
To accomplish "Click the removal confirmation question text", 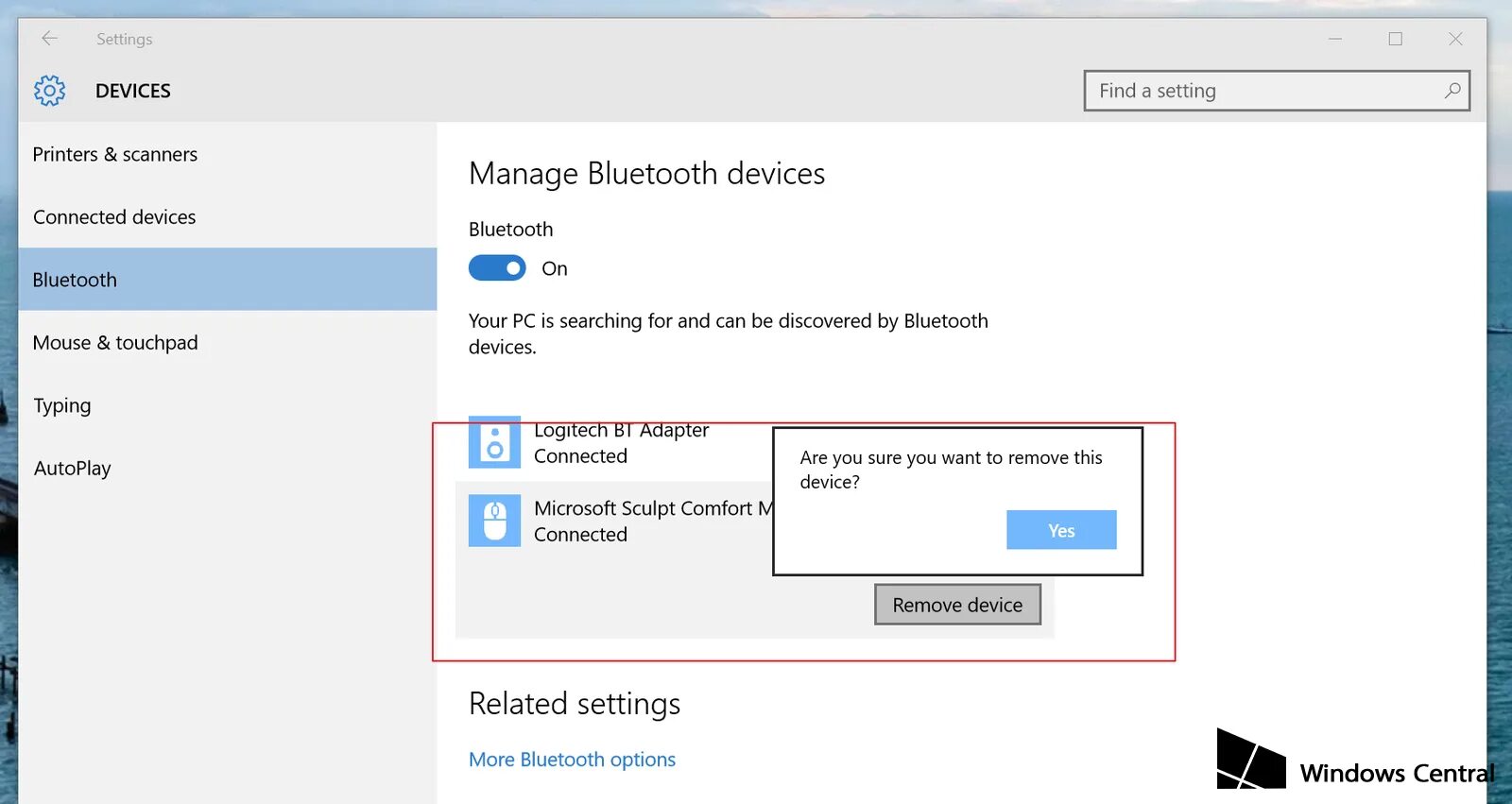I will click(x=951, y=470).
